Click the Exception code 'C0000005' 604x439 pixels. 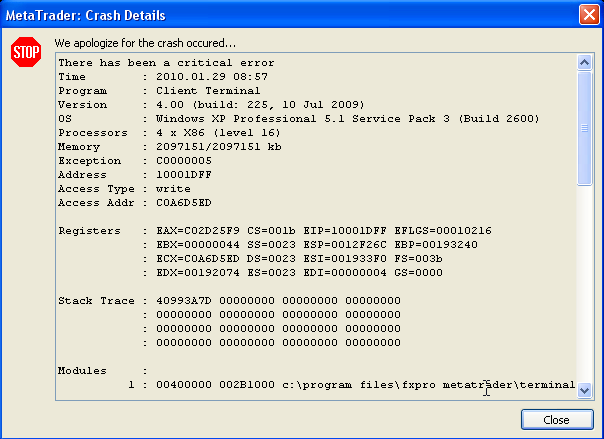click(184, 161)
